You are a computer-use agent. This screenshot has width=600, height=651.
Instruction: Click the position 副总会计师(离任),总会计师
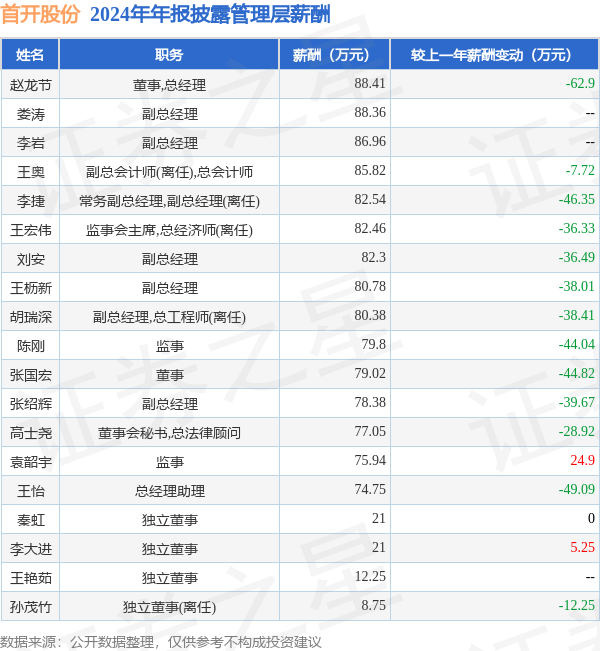(169, 172)
